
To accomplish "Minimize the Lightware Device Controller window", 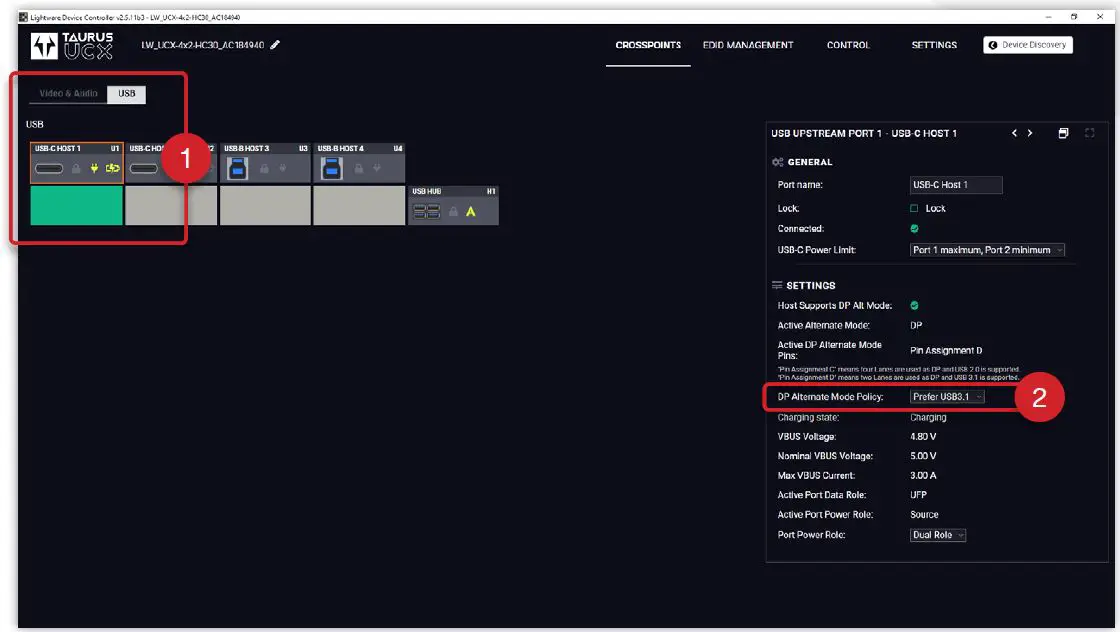I will coord(1048,16).
